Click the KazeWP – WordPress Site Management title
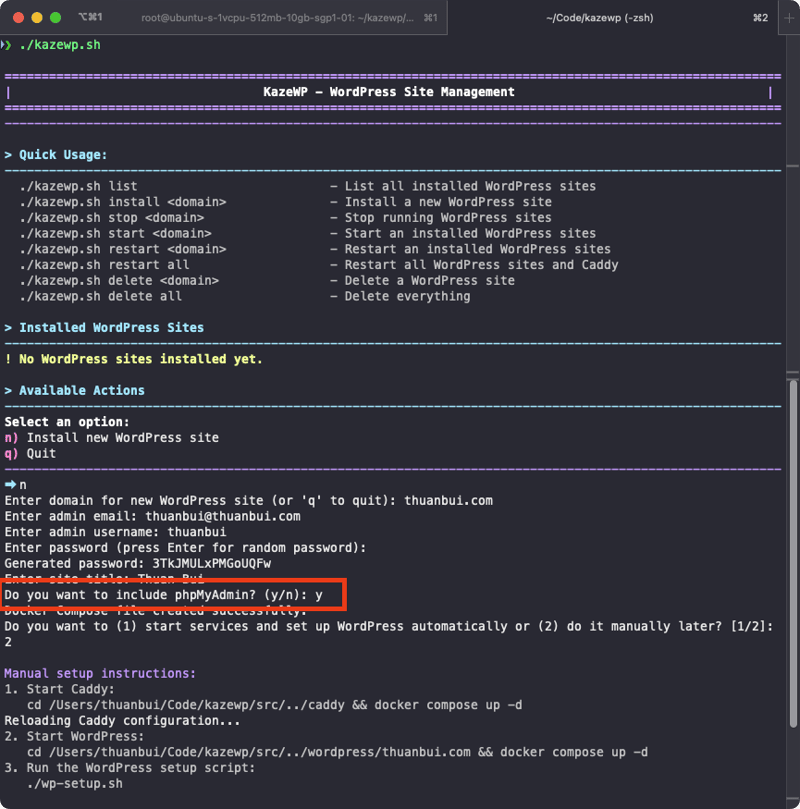The height and width of the screenshot is (809, 800). point(389,92)
